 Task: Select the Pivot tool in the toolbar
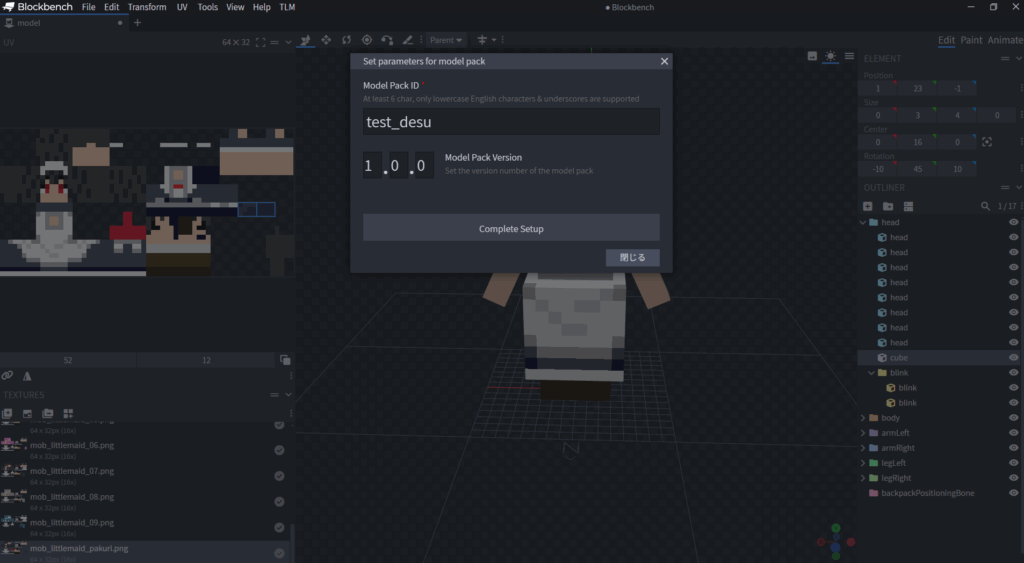(x=367, y=40)
